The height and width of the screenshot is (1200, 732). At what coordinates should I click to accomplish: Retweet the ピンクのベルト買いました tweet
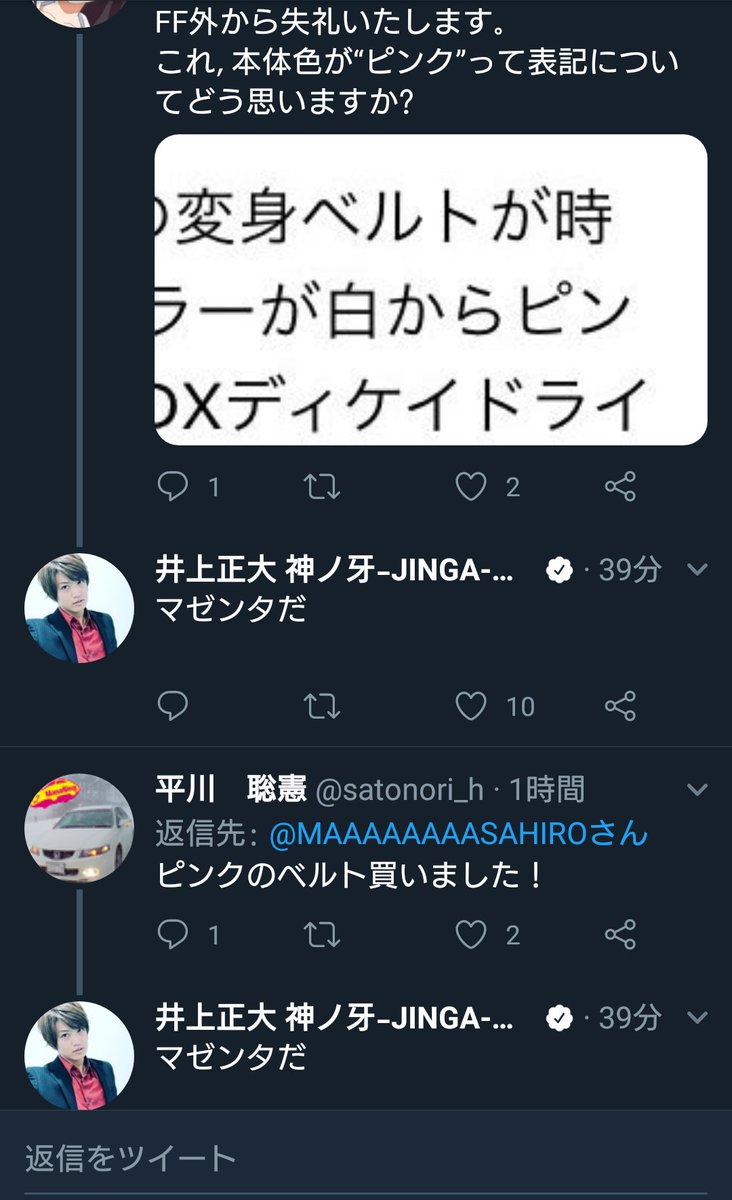click(x=322, y=934)
